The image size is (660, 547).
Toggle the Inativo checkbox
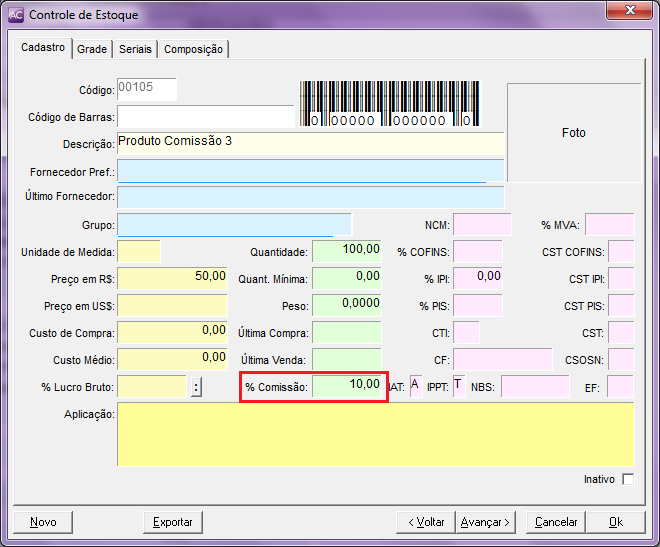628,479
